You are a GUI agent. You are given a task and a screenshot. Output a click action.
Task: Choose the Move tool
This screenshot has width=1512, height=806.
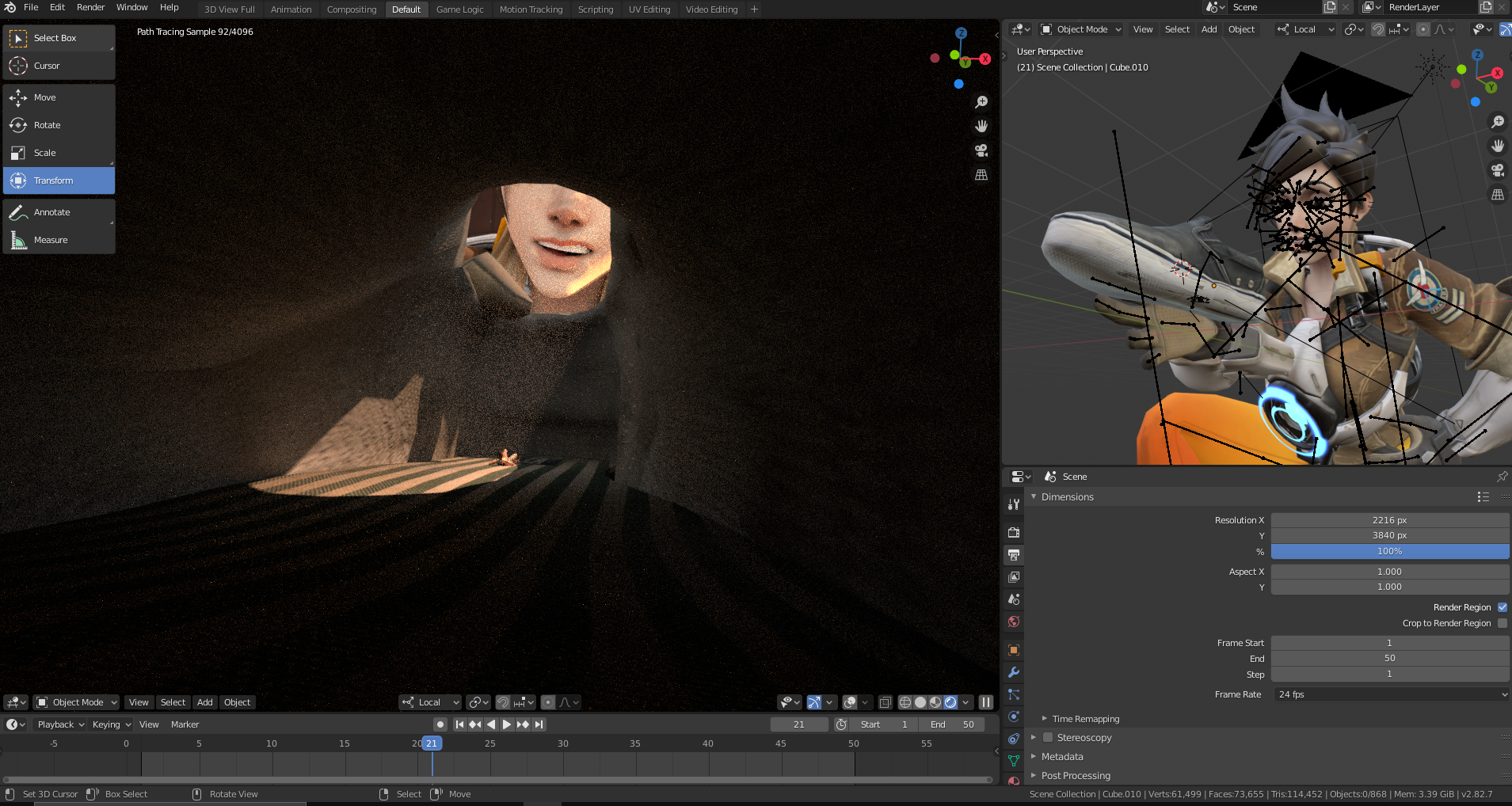pyautogui.click(x=59, y=97)
